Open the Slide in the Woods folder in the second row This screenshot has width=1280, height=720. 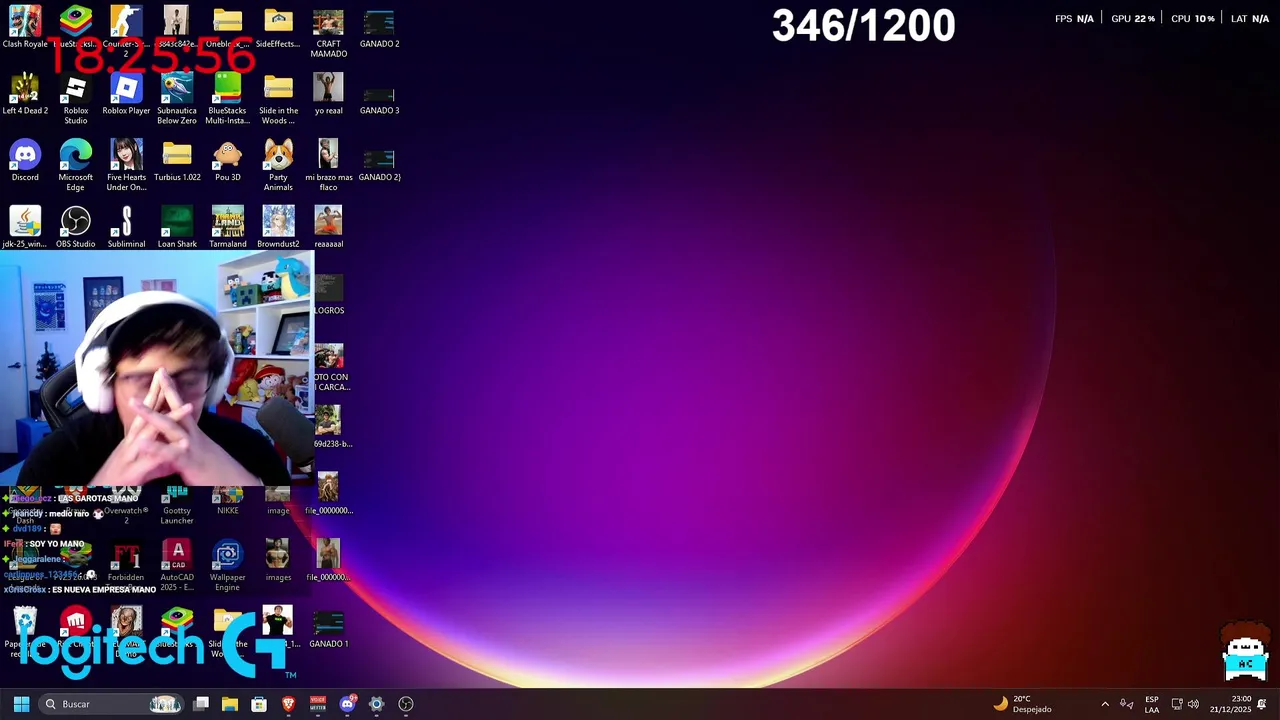pos(278,100)
